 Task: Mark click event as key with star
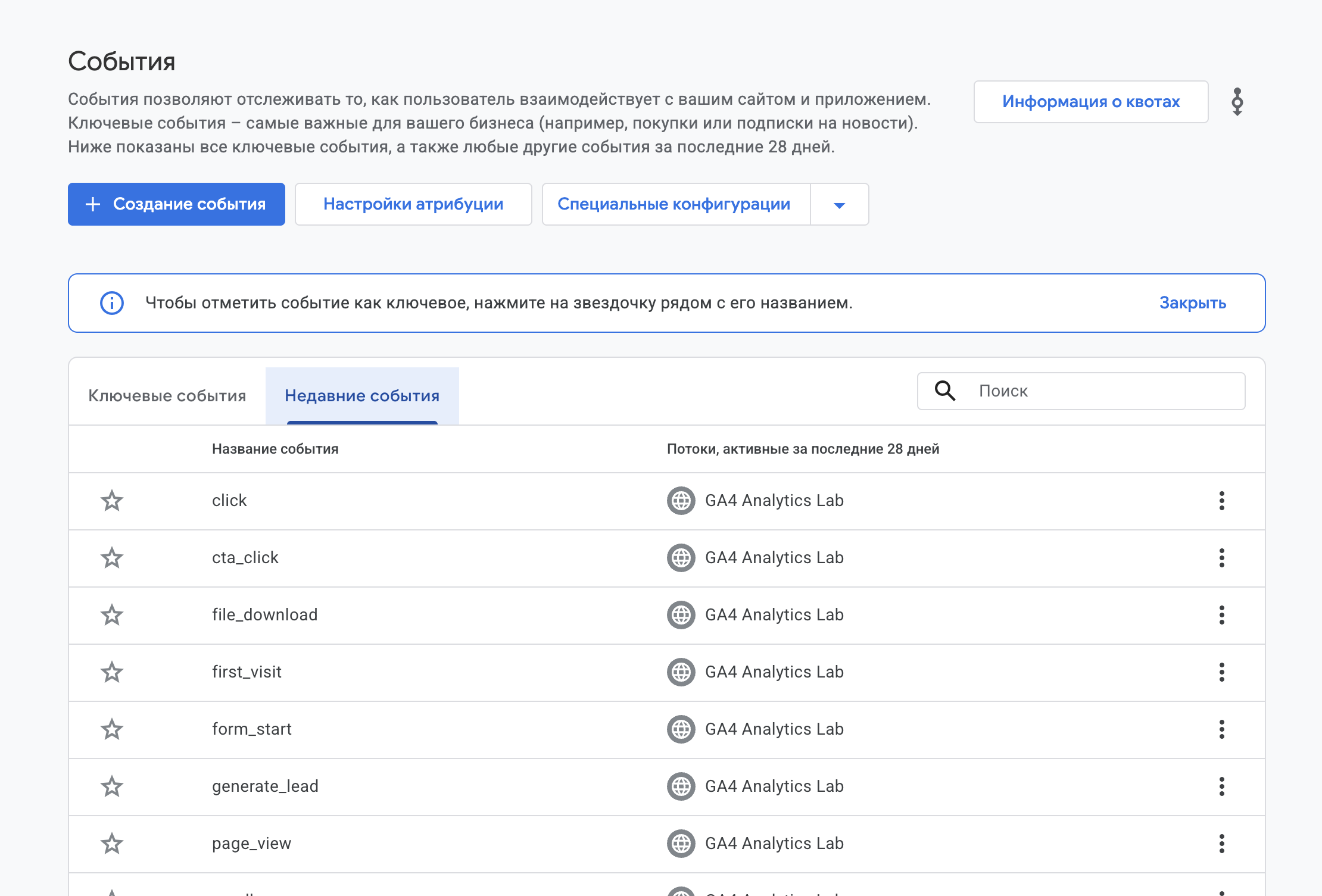pyautogui.click(x=112, y=501)
